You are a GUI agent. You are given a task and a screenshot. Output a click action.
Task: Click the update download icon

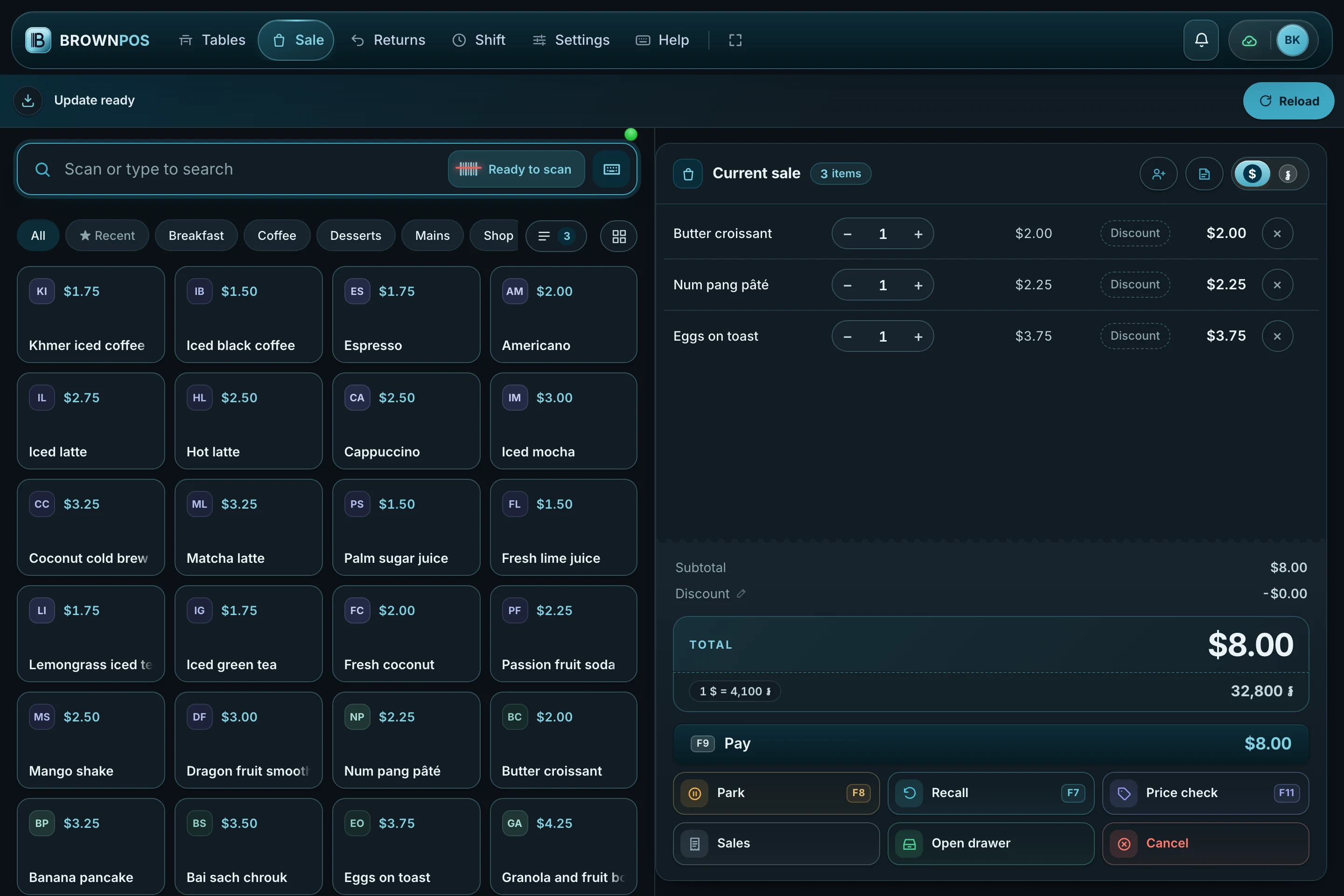click(x=28, y=101)
